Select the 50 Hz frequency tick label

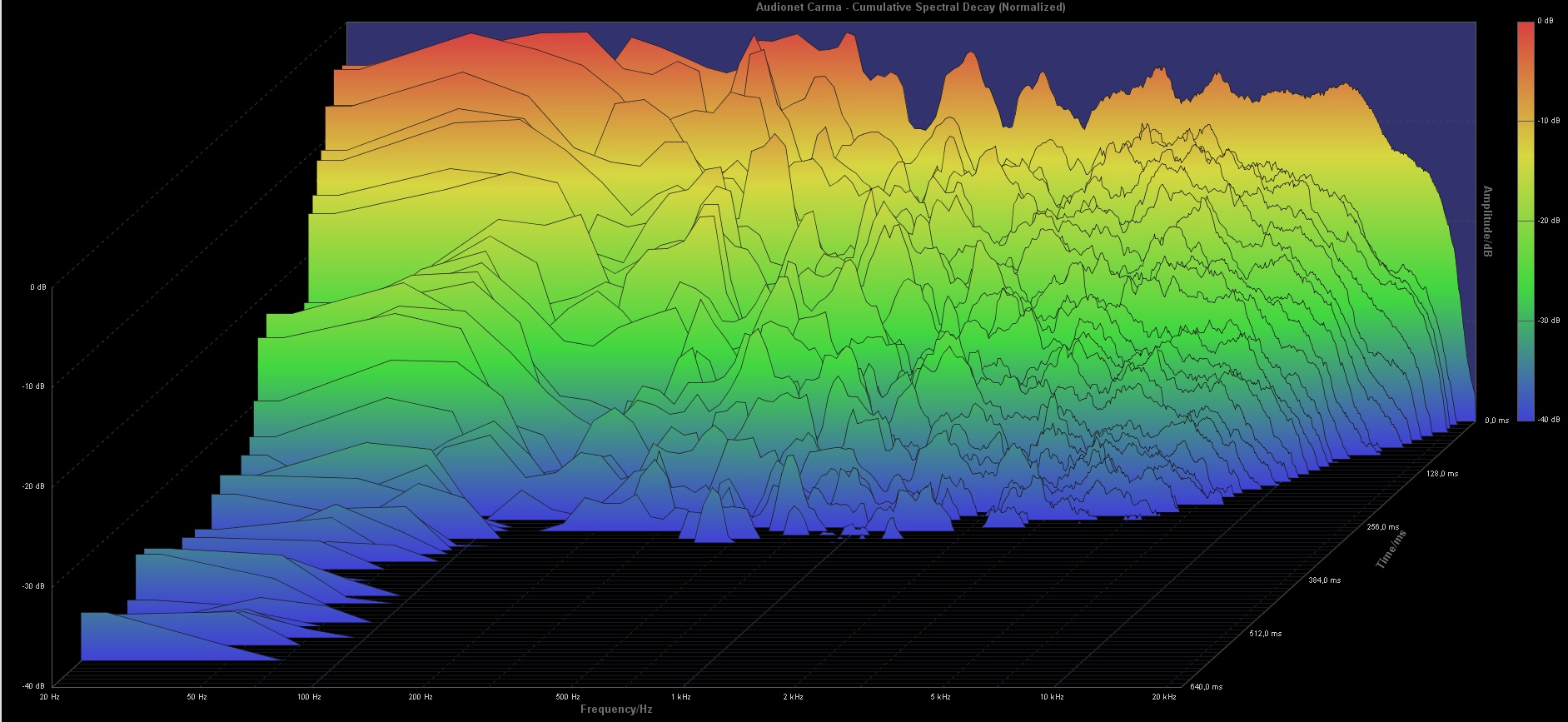pyautogui.click(x=197, y=697)
